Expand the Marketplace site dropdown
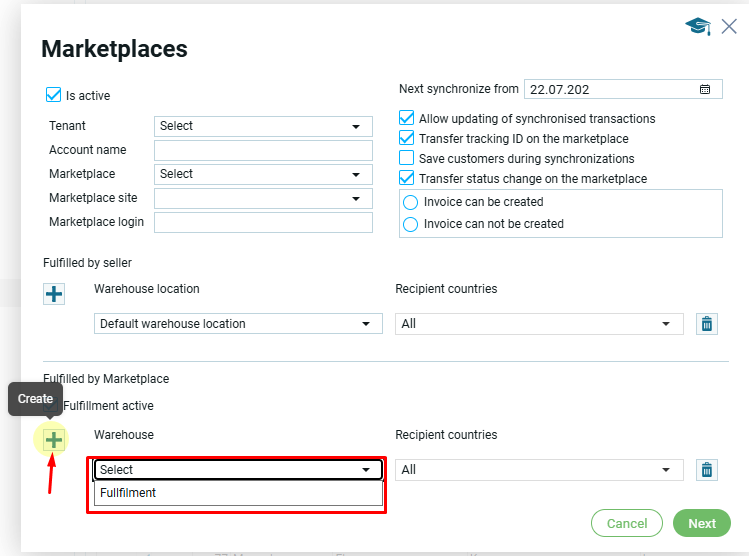 tap(263, 198)
